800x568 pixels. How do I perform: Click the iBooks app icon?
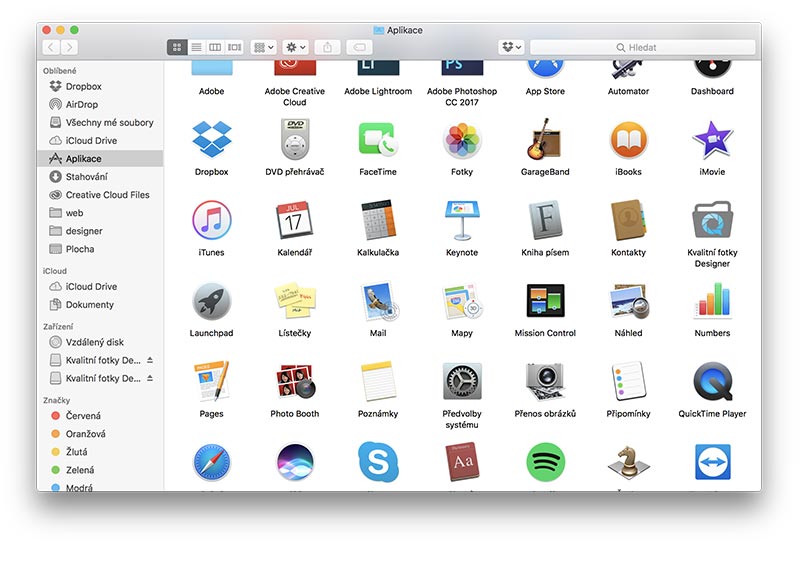coord(628,139)
